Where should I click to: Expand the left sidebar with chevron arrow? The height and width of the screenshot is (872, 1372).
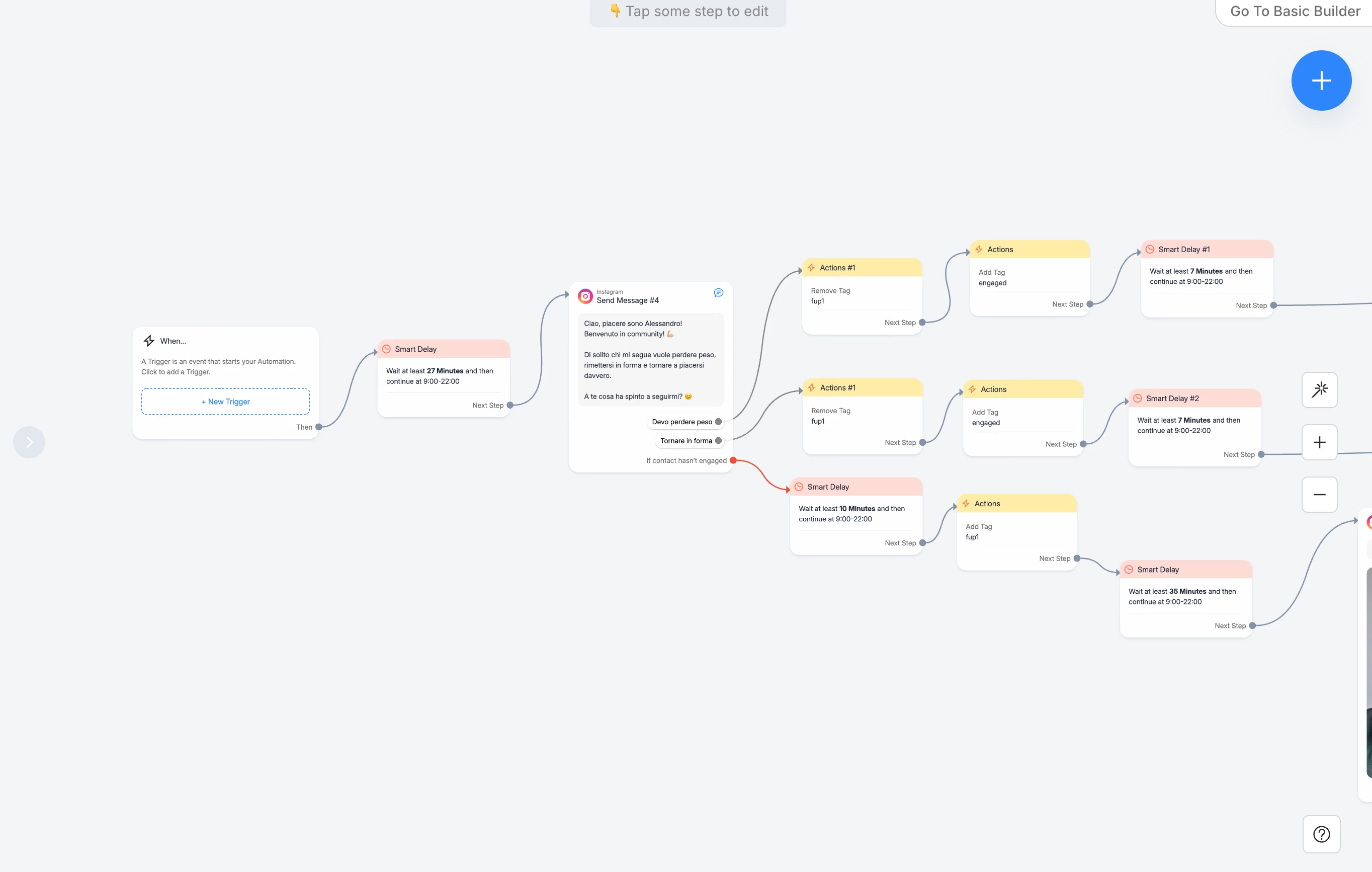(29, 442)
